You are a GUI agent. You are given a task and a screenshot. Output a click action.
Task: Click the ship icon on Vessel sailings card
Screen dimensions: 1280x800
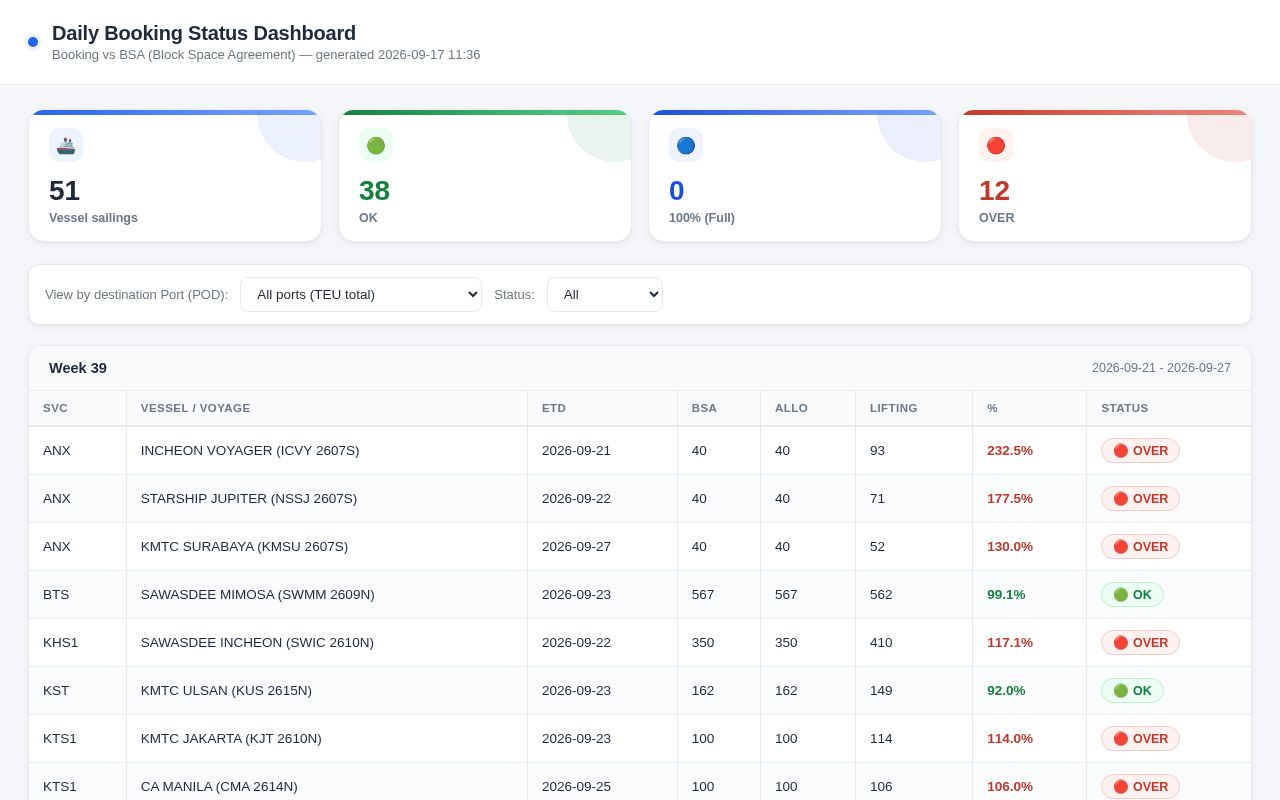[x=66, y=145]
